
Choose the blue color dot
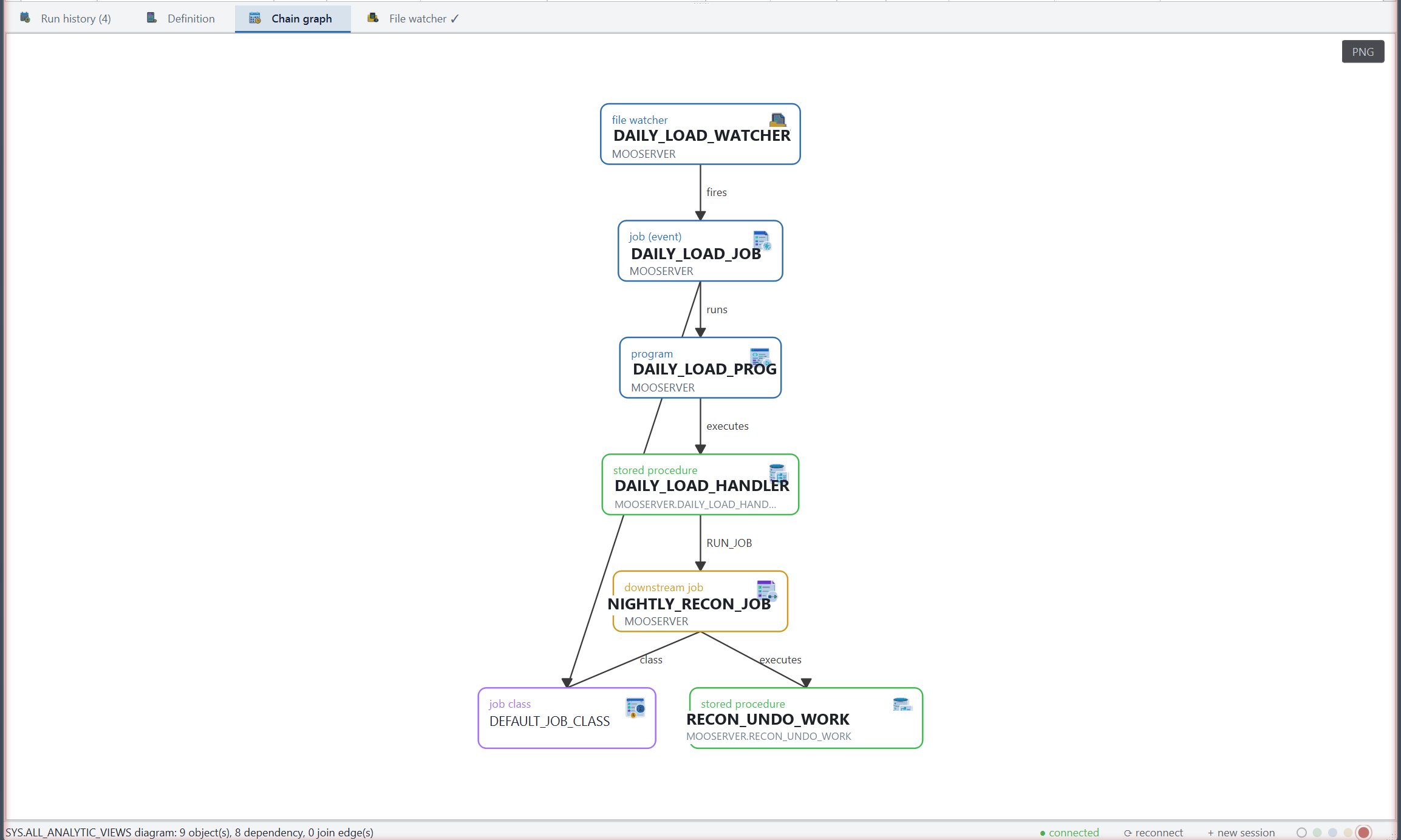tap(1332, 833)
